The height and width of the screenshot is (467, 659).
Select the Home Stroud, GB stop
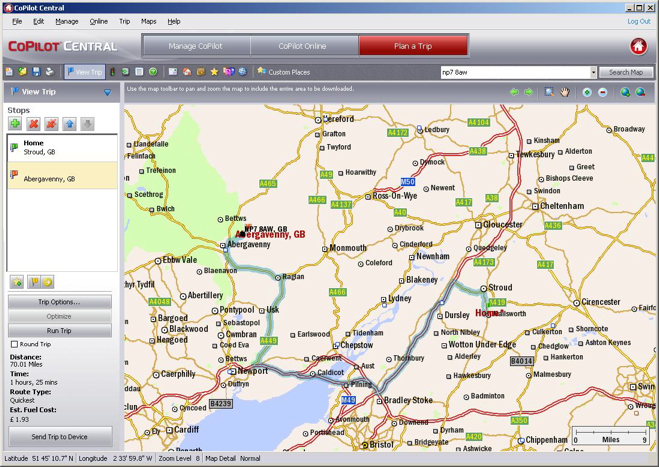pyautogui.click(x=62, y=148)
